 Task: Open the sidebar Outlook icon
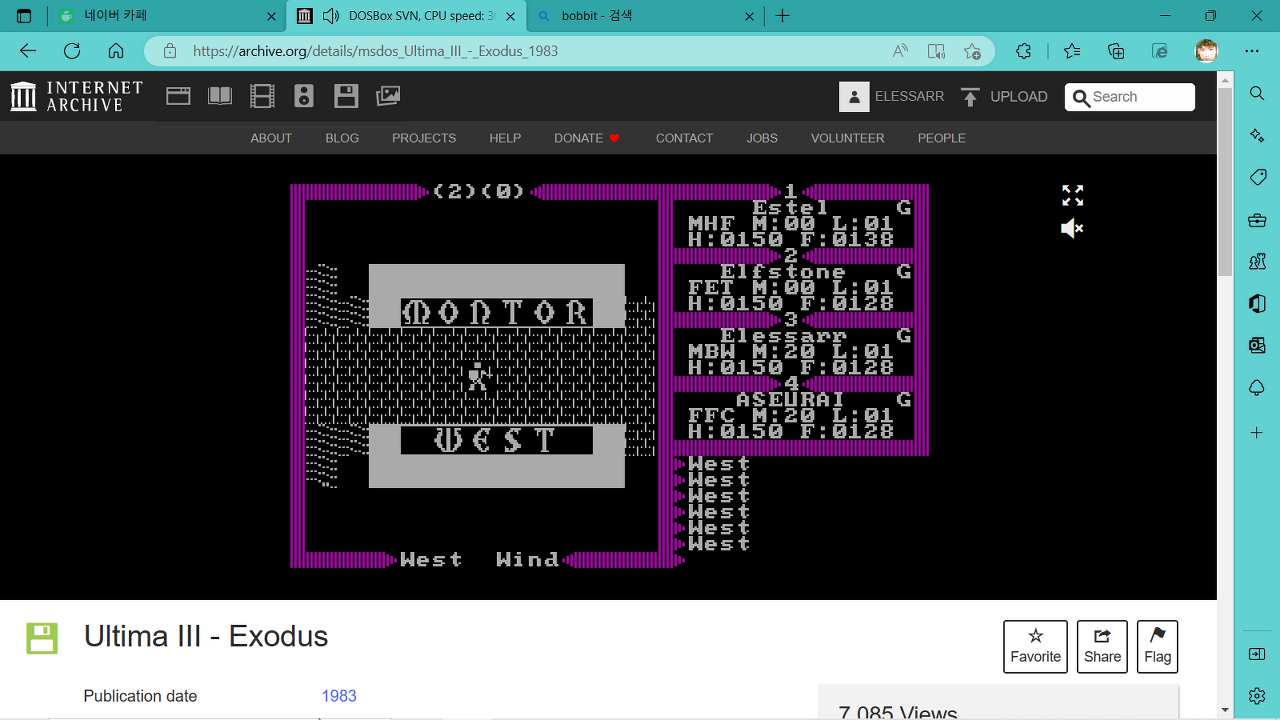[x=1257, y=346]
